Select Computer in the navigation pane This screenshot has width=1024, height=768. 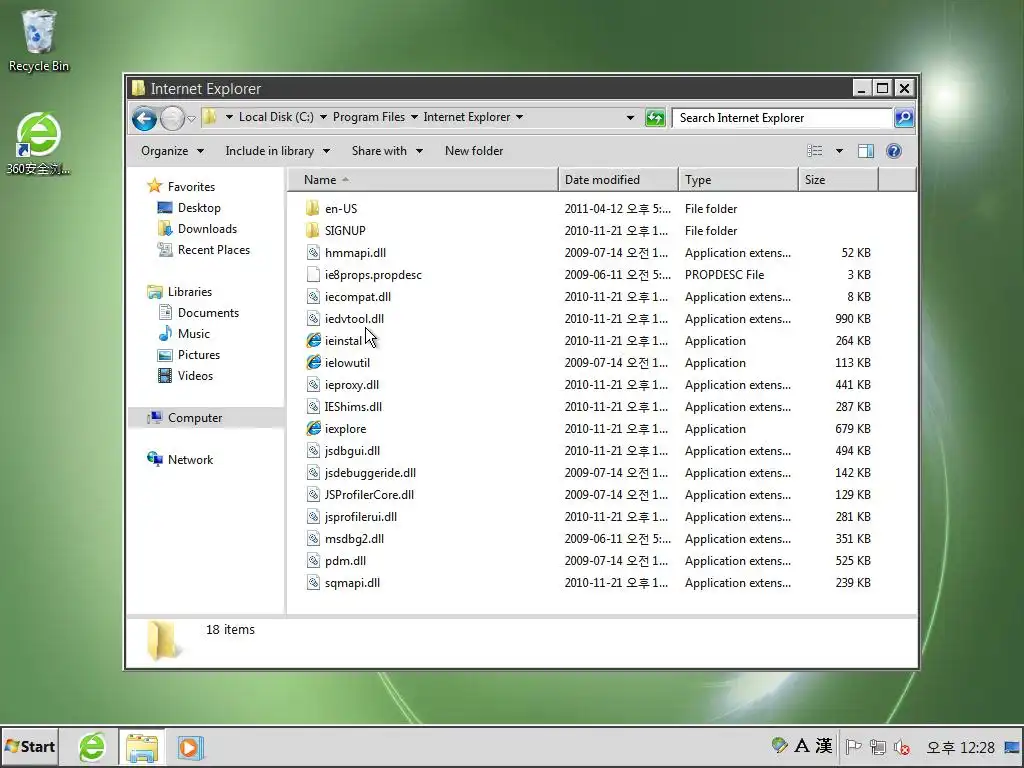tap(195, 418)
